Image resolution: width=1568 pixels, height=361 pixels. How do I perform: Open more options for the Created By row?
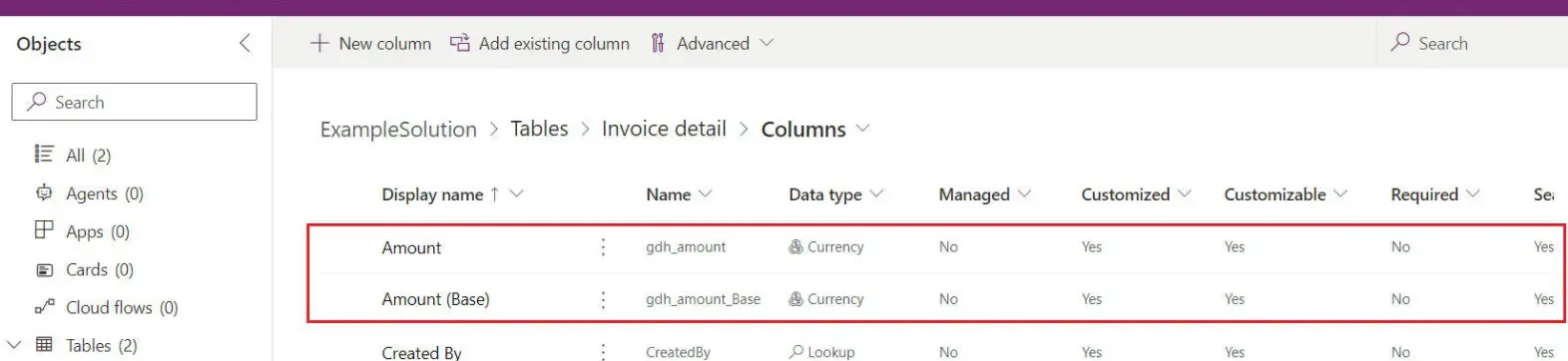click(603, 351)
